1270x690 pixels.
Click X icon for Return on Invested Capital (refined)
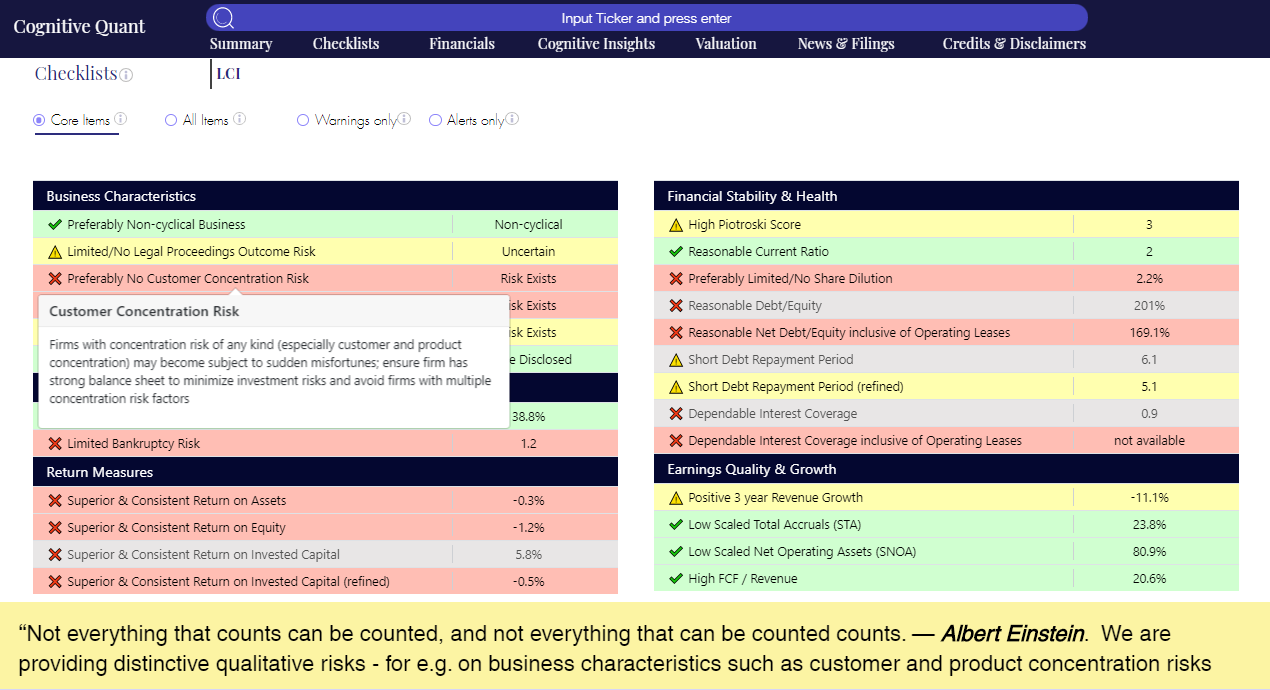pyautogui.click(x=55, y=582)
